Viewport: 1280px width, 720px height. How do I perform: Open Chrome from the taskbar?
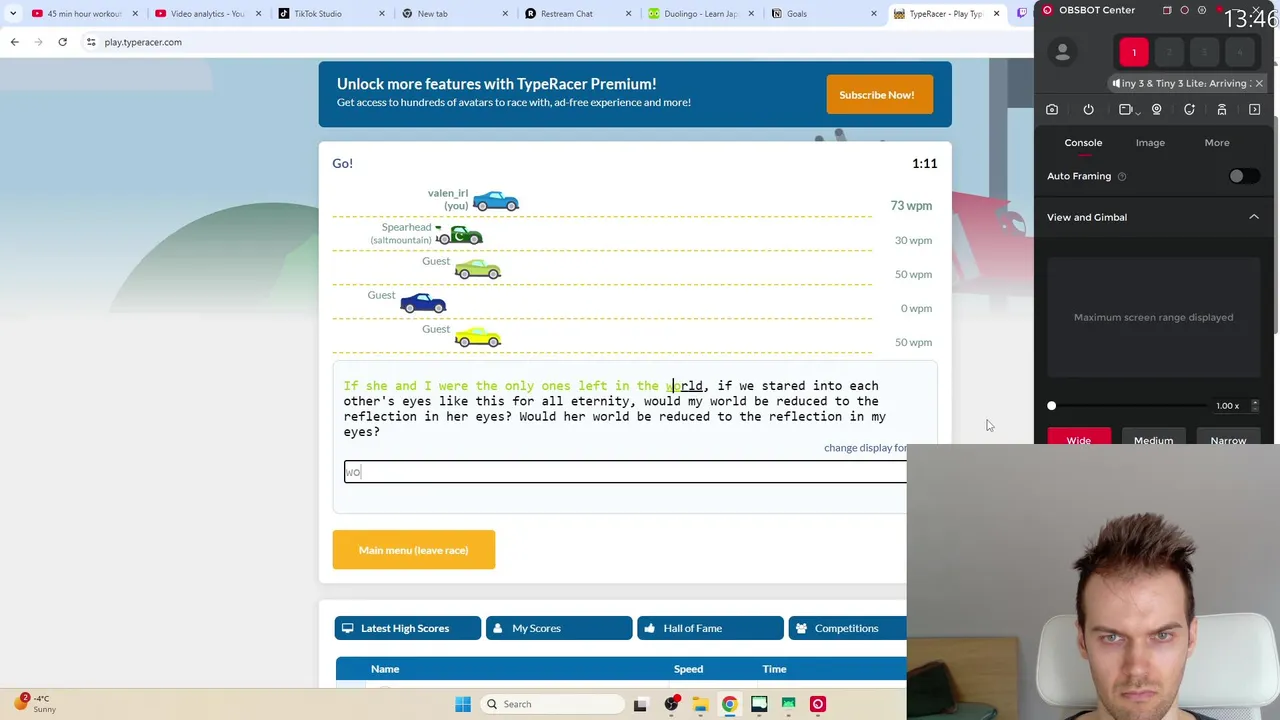pyautogui.click(x=730, y=704)
